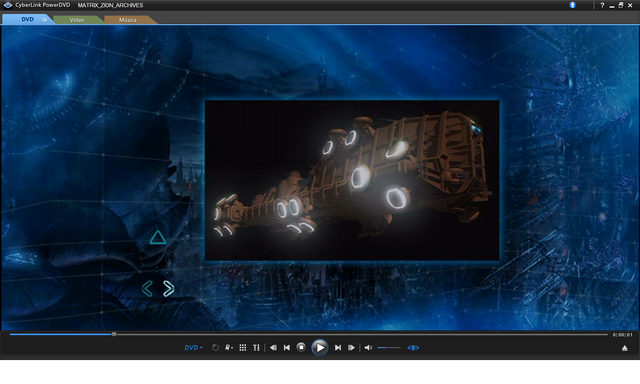Switch to the Música tab

(x=128, y=20)
